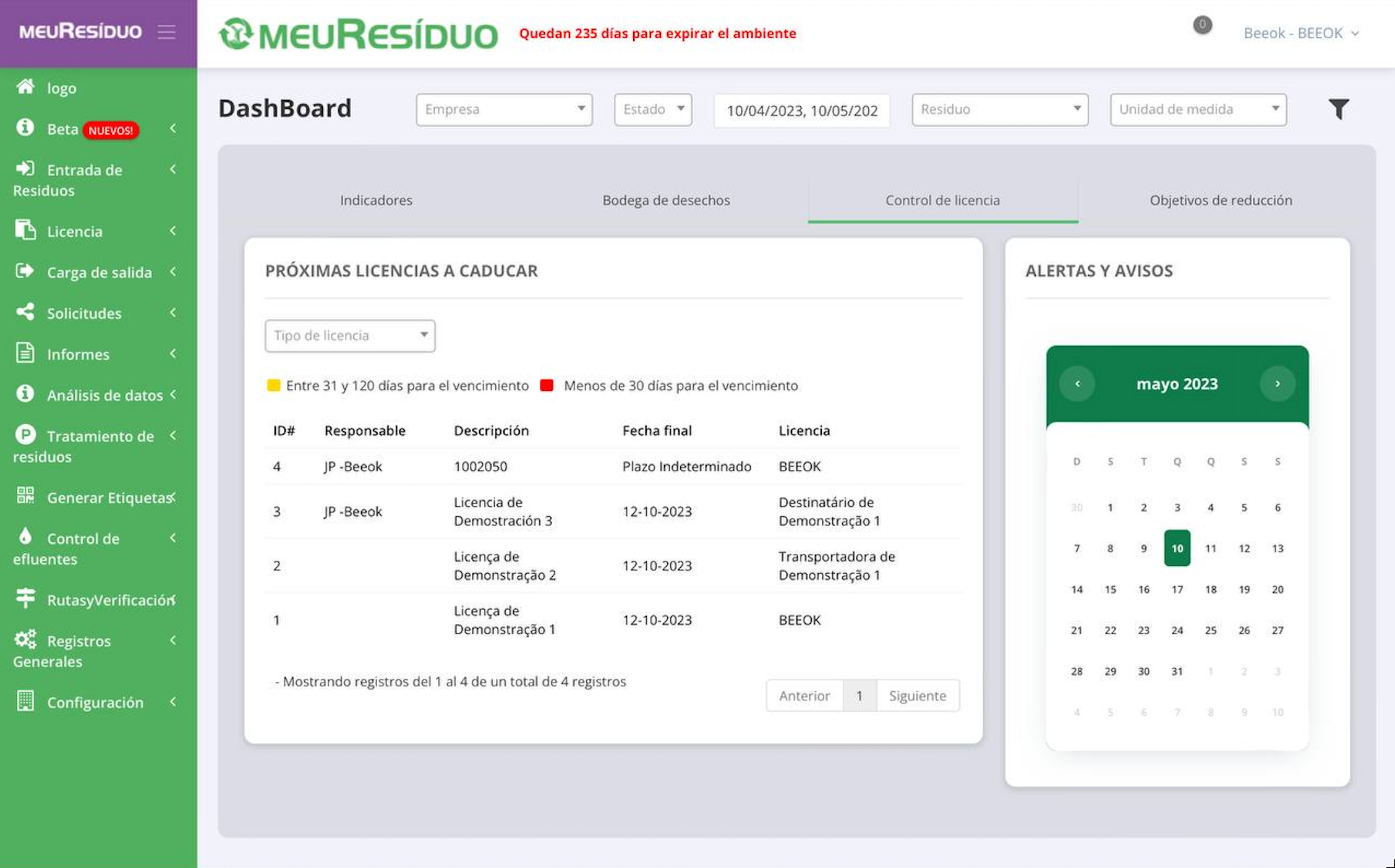Expand the Informes sidebar chevron
Image resolution: width=1395 pixels, height=868 pixels.
pyautogui.click(x=173, y=353)
